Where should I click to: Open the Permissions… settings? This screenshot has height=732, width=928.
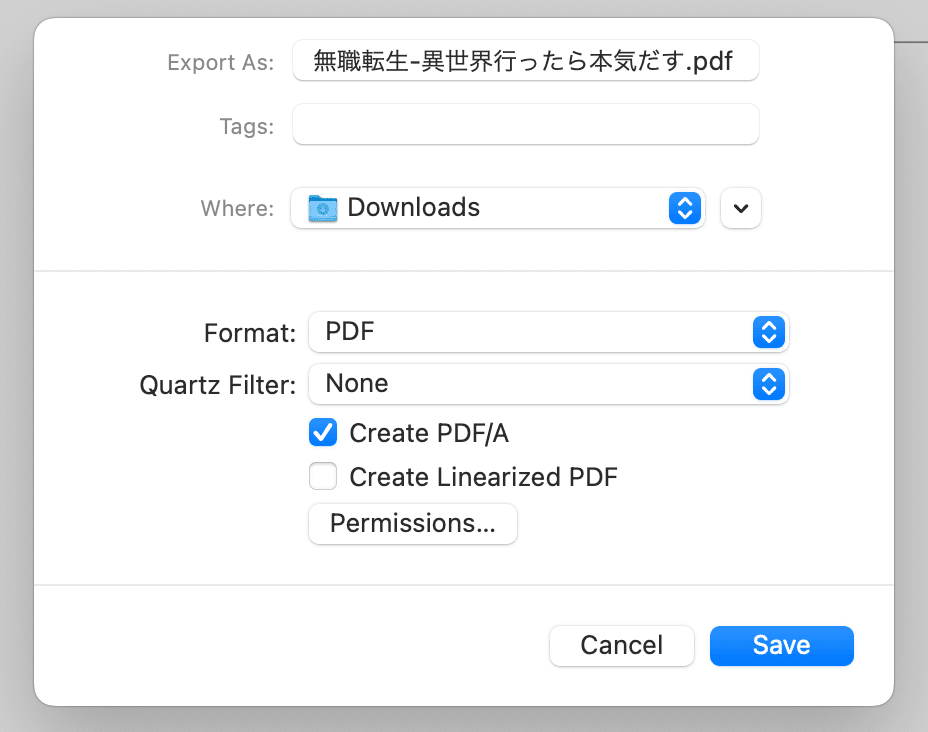(x=413, y=524)
